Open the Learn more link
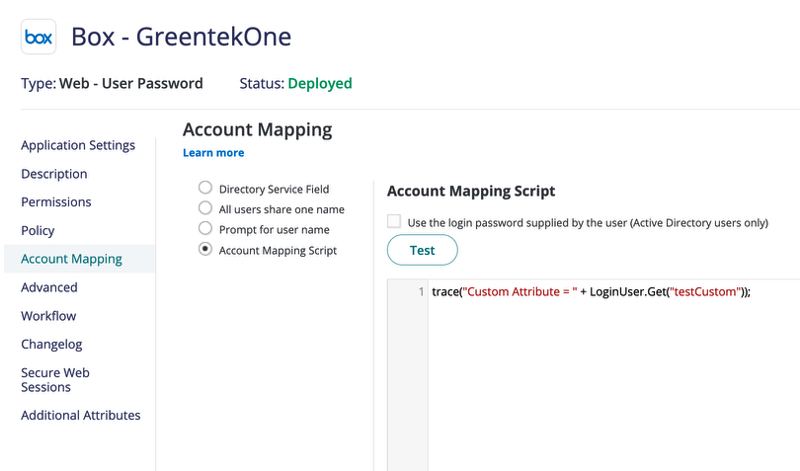 [213, 153]
